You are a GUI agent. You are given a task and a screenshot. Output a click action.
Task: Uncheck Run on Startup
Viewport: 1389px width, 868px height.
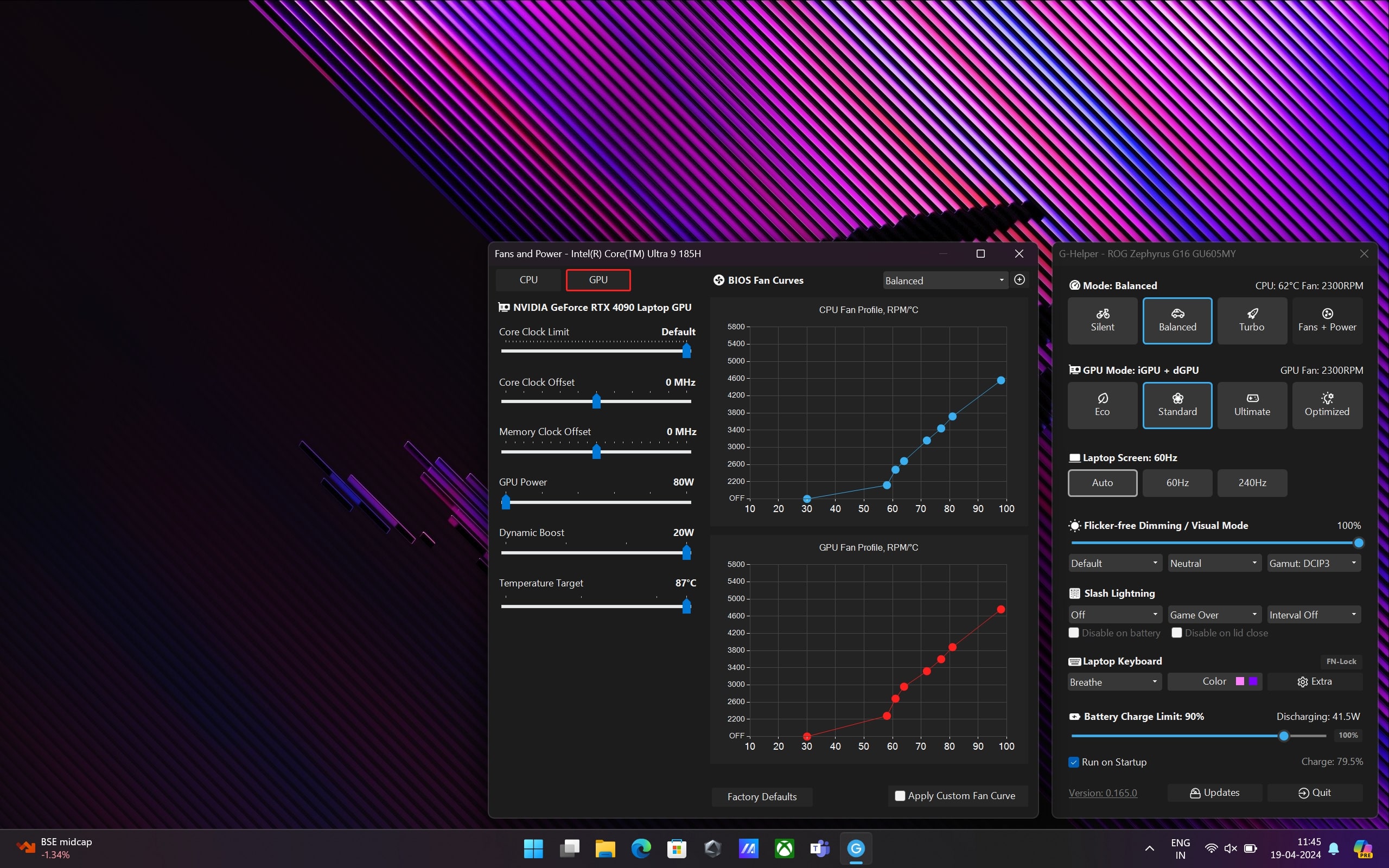pos(1074,762)
